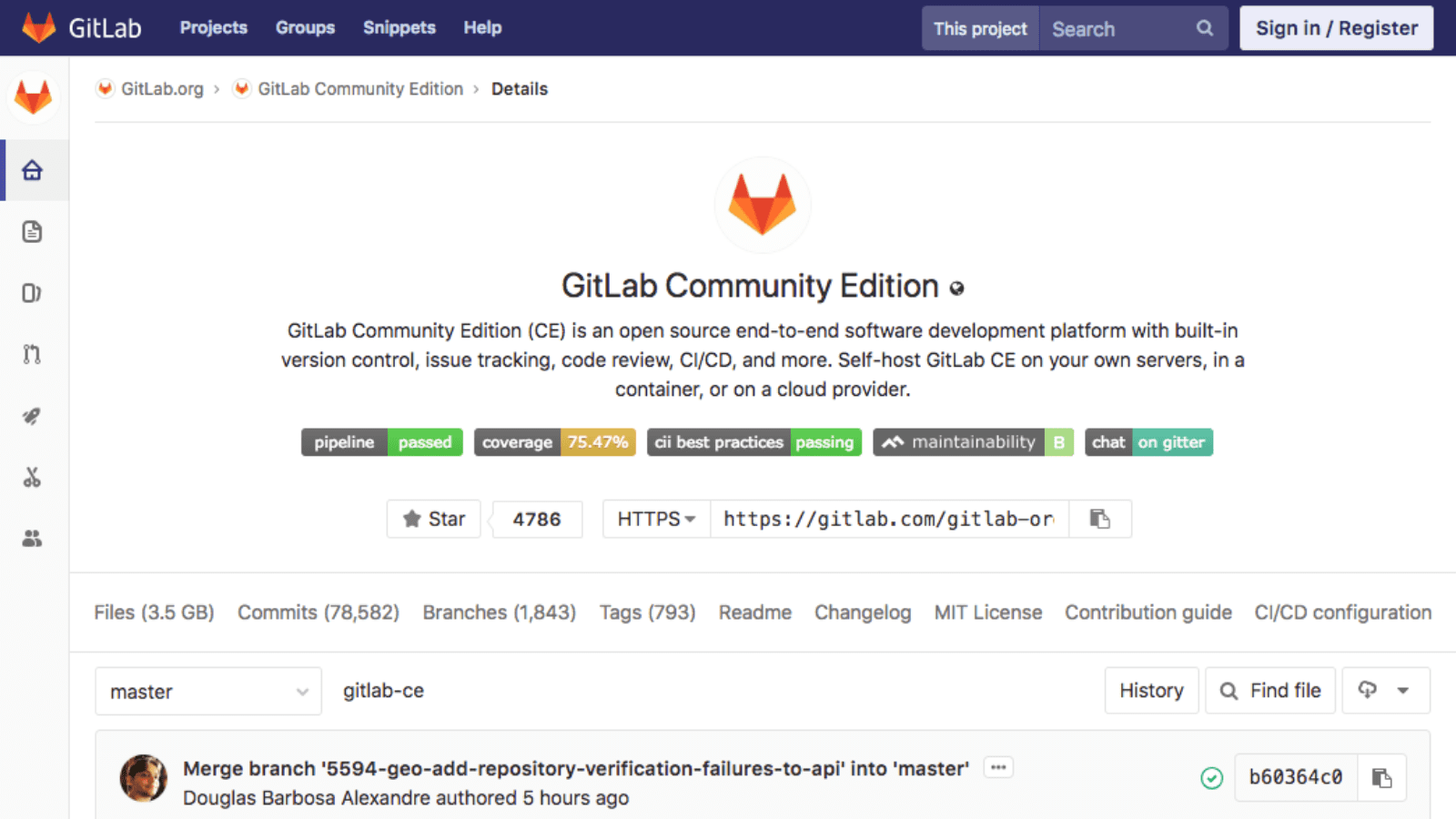Open the Files (3.5 GB) tab
The image size is (1456, 819).
pos(154,612)
